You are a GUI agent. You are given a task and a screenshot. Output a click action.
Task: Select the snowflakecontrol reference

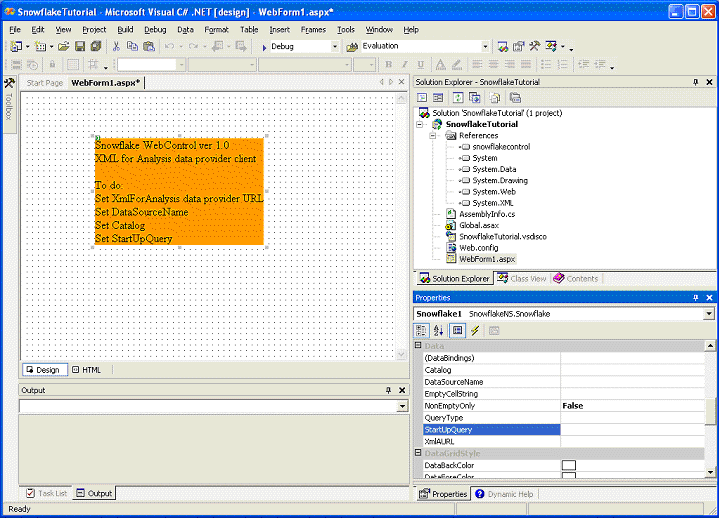(x=501, y=147)
